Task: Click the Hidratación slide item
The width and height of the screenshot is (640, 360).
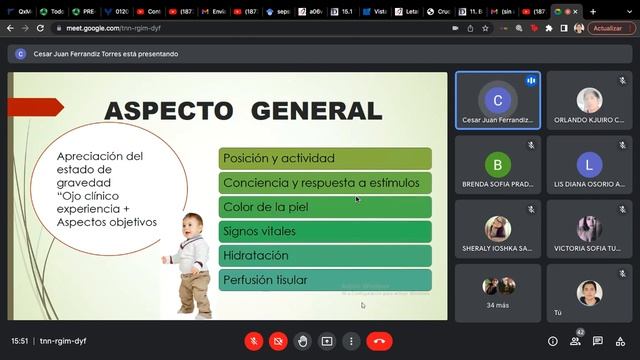Action: (325, 256)
